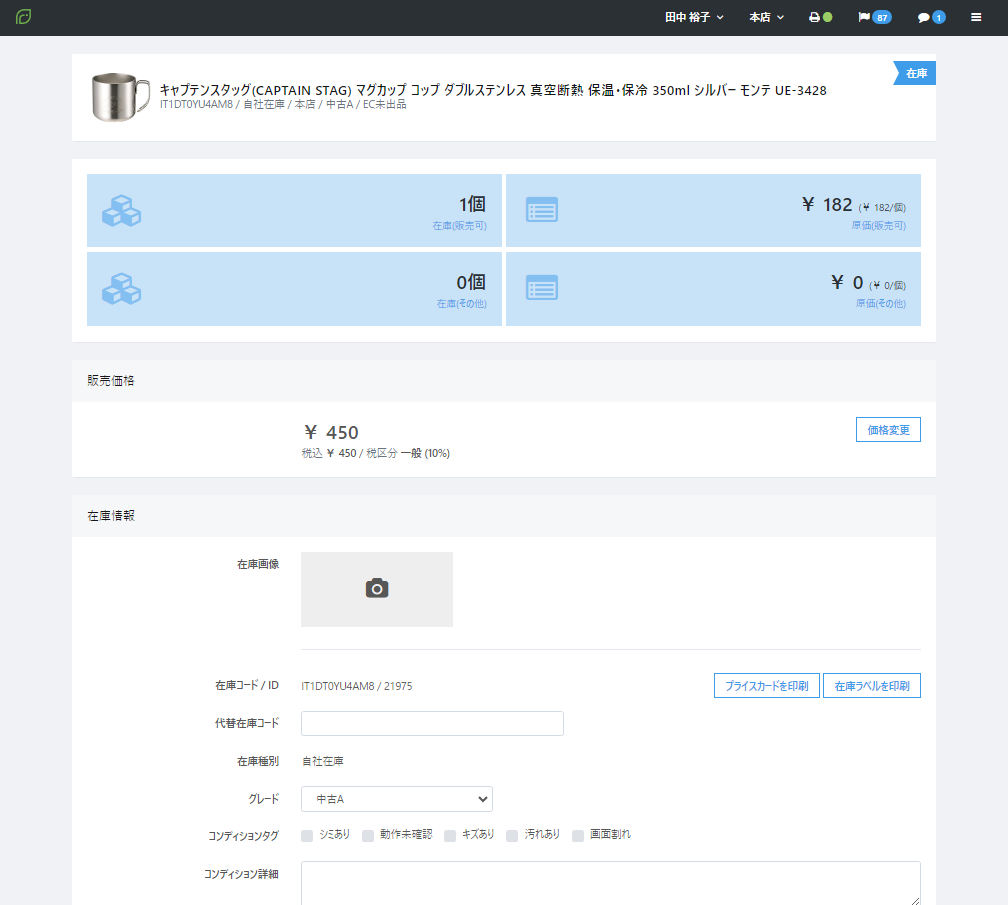Click the list icon for 原価(その他)
The width and height of the screenshot is (1008, 905).
click(x=542, y=288)
